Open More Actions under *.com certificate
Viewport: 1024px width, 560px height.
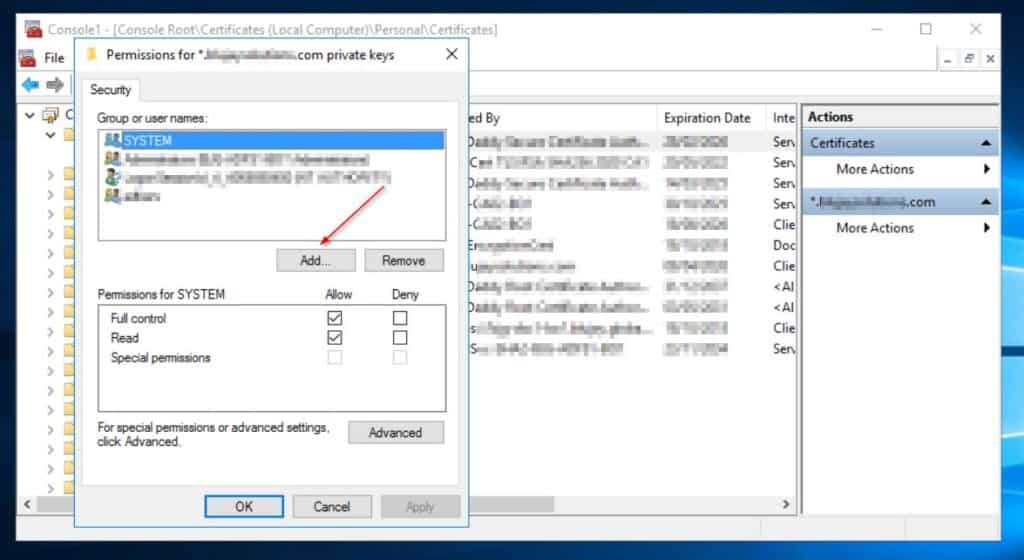(x=875, y=228)
